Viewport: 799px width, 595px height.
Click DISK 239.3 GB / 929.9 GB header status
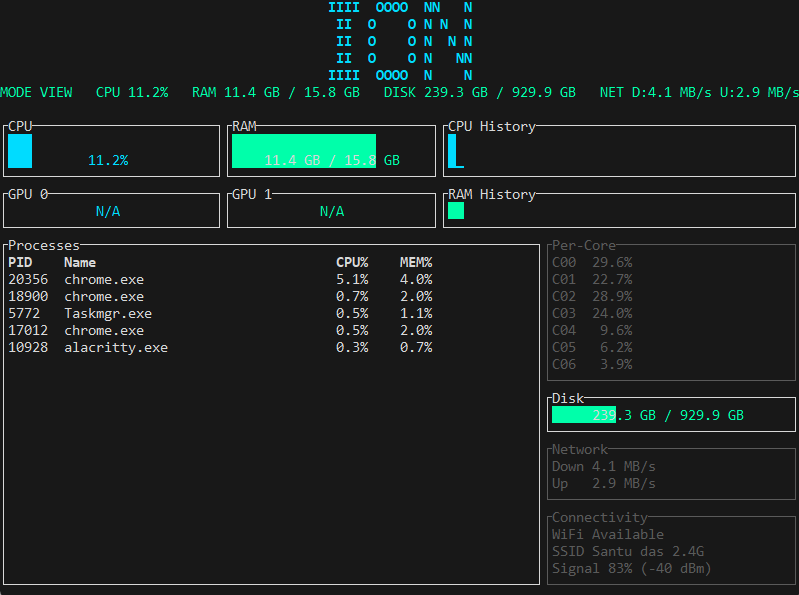480,92
